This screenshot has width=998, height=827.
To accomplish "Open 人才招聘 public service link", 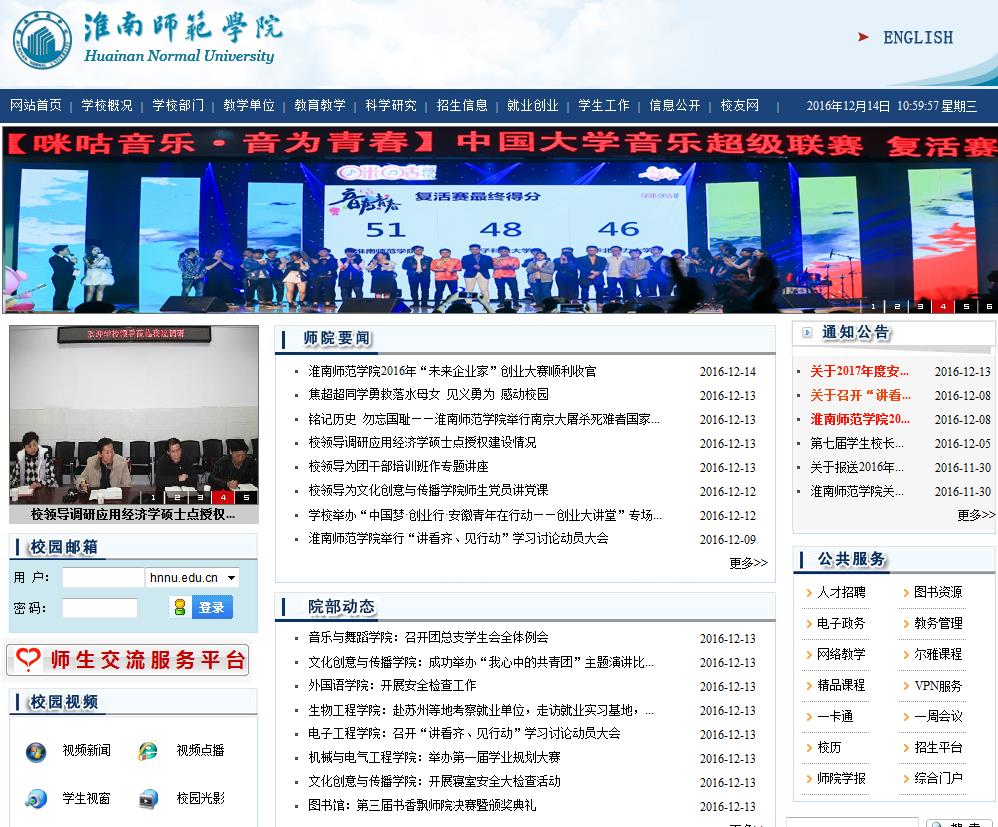I will click(840, 592).
